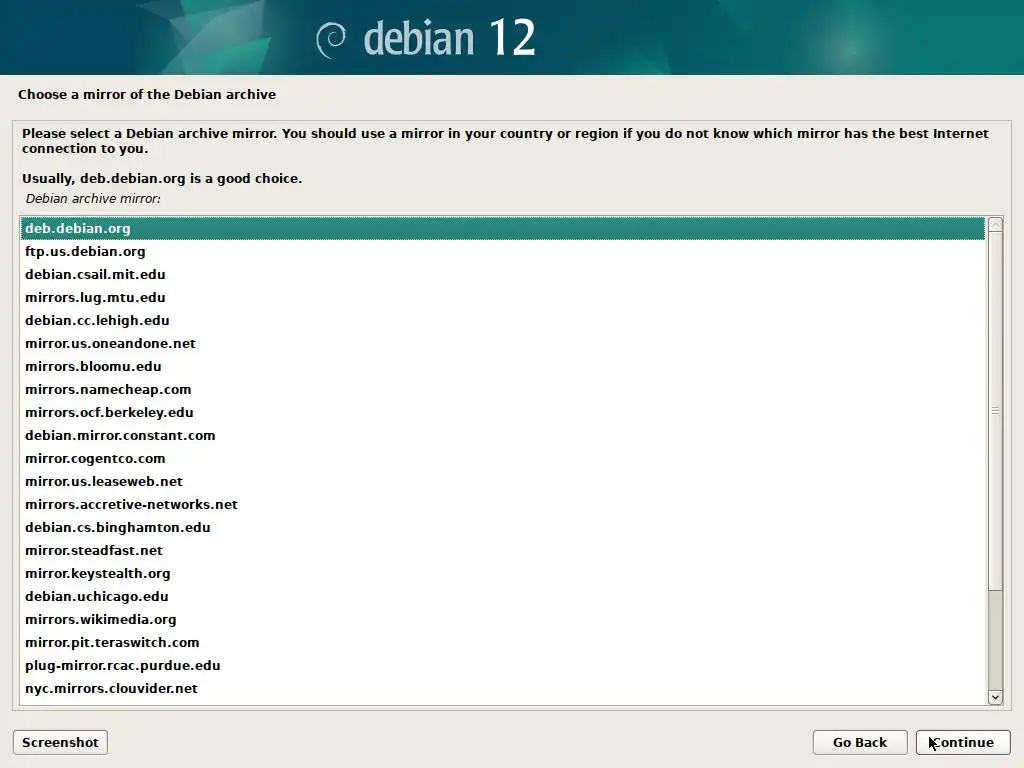Select debian.cs.binghamton.edu mirror
Image resolution: width=1024 pixels, height=768 pixels.
point(502,527)
